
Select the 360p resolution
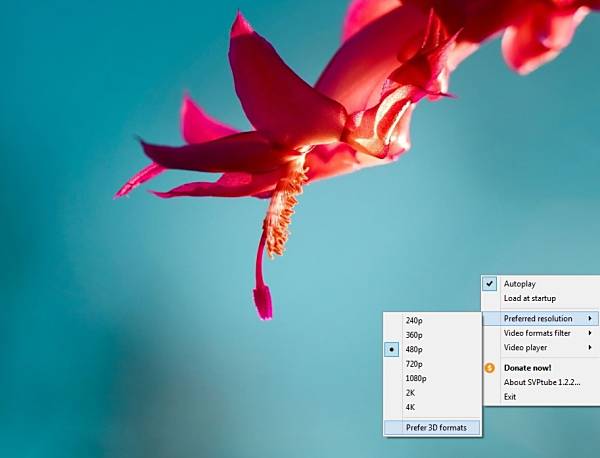coord(414,335)
